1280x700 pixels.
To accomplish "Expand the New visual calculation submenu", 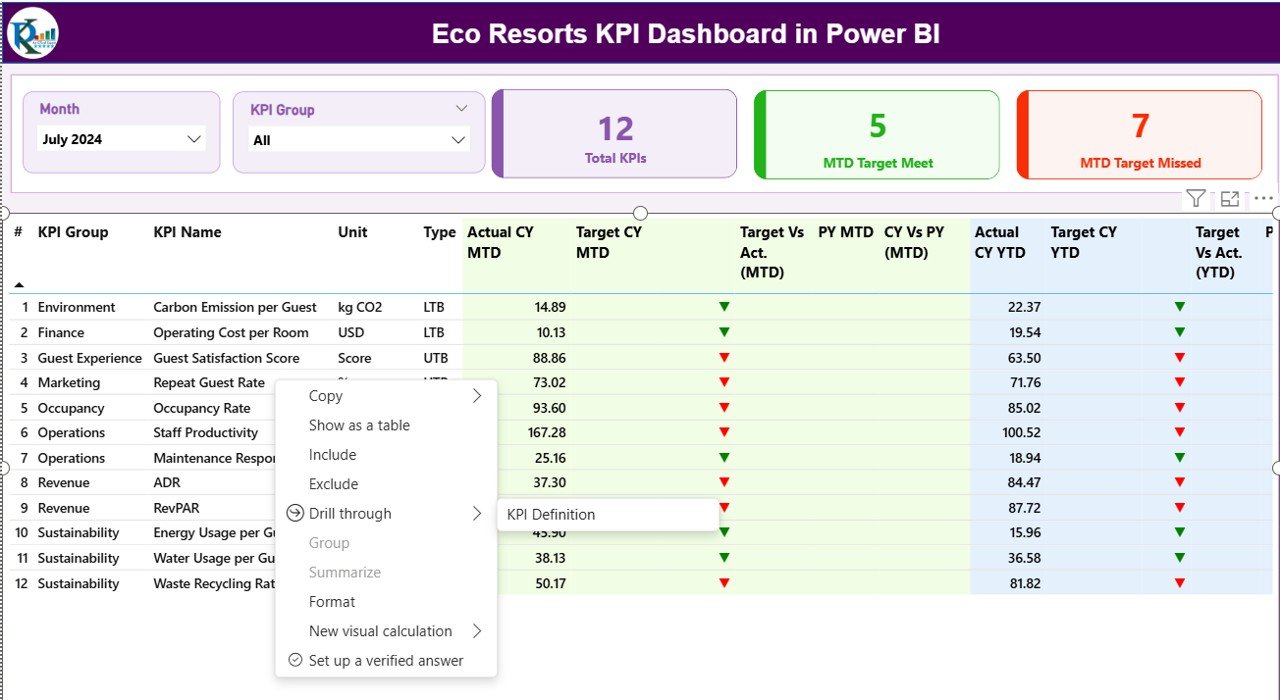I will 476,631.
